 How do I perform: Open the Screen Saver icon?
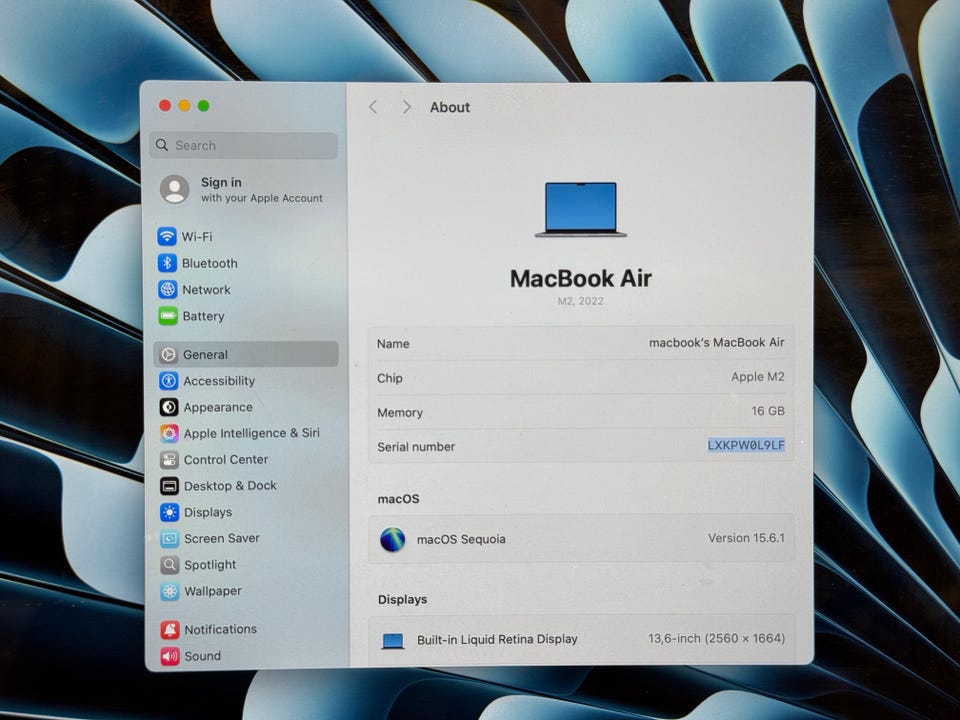point(170,539)
